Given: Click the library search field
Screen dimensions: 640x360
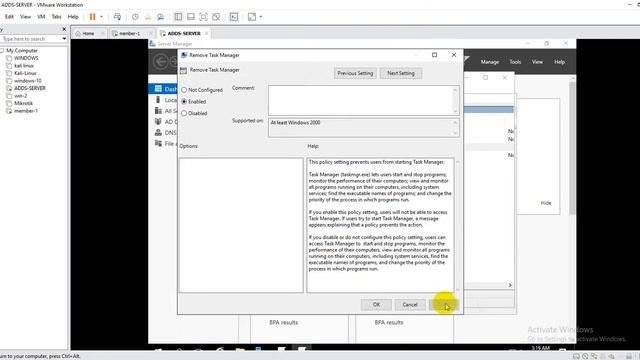Looking at the screenshot, I should click(x=30, y=39).
